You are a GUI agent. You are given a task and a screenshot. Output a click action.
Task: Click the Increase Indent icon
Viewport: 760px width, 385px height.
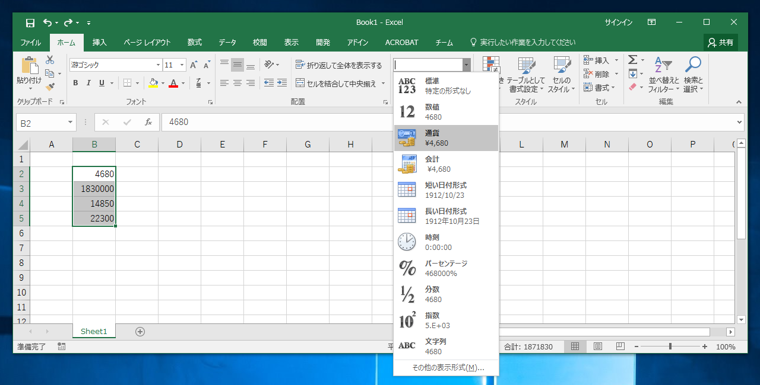(282, 83)
